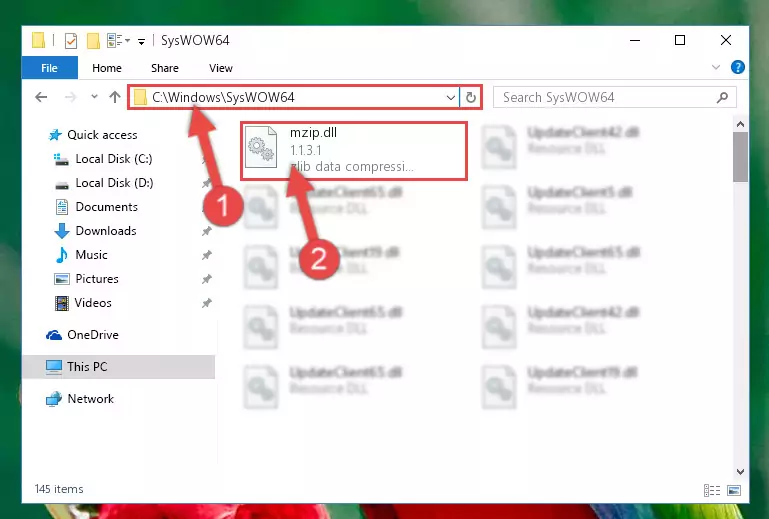Switch to the Share ribbon tab

pos(165,68)
